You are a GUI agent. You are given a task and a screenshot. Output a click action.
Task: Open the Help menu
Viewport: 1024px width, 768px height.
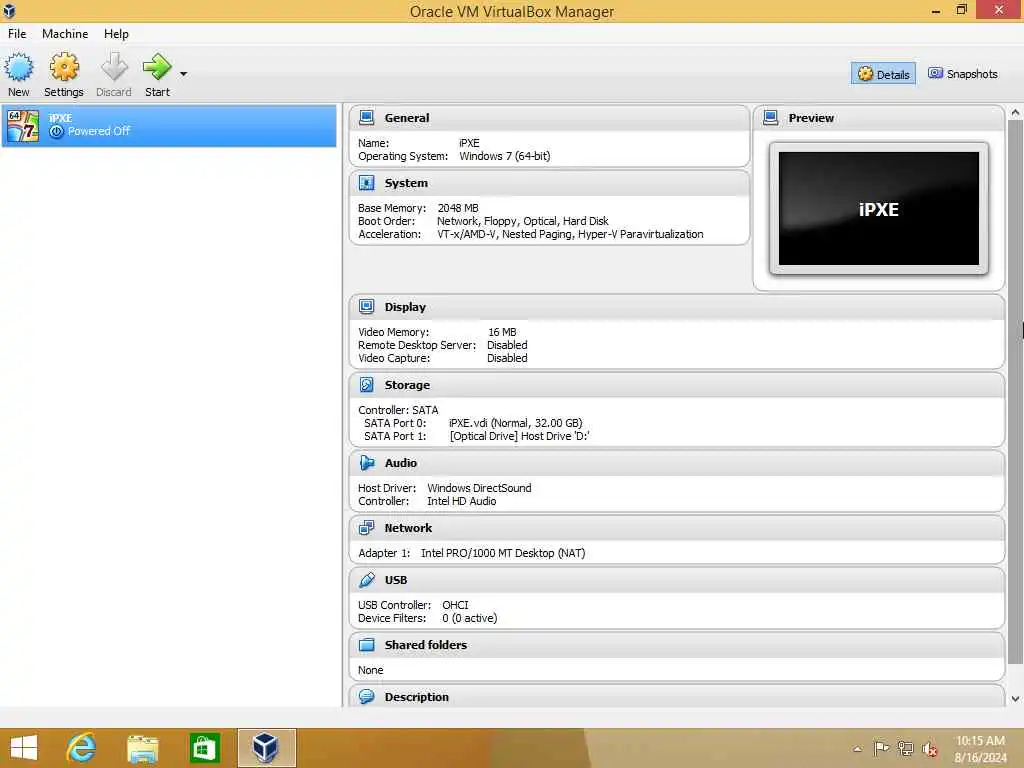[x=116, y=34]
